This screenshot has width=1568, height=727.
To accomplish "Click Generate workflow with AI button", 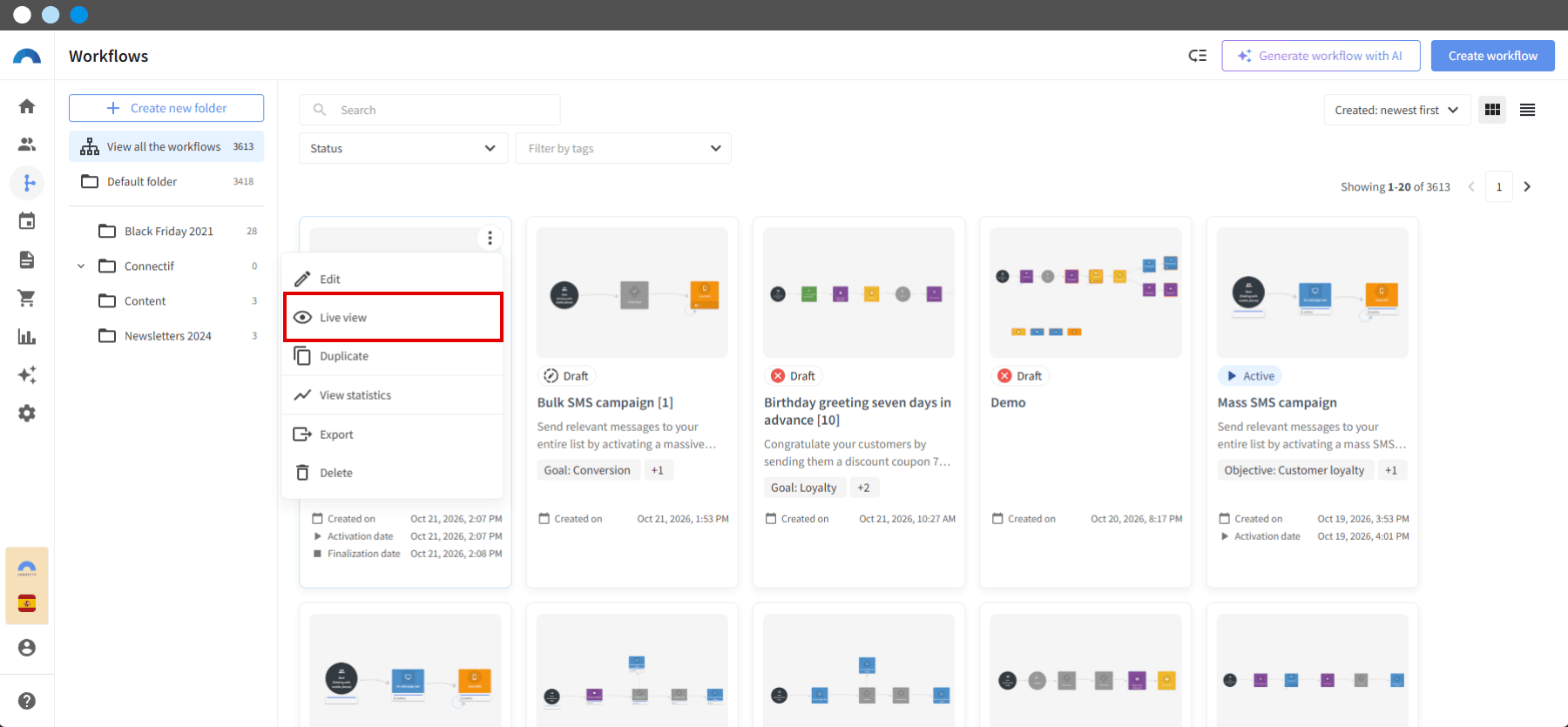I will click(1321, 56).
